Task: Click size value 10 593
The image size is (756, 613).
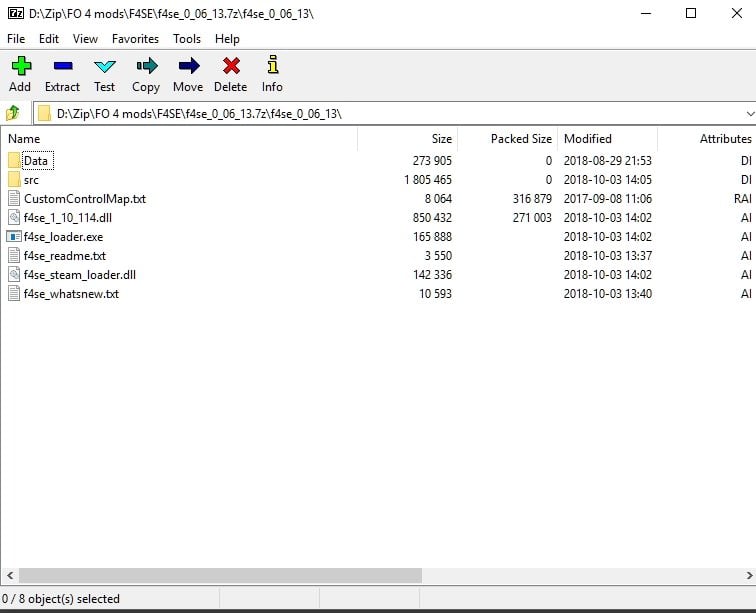Action: tap(435, 294)
